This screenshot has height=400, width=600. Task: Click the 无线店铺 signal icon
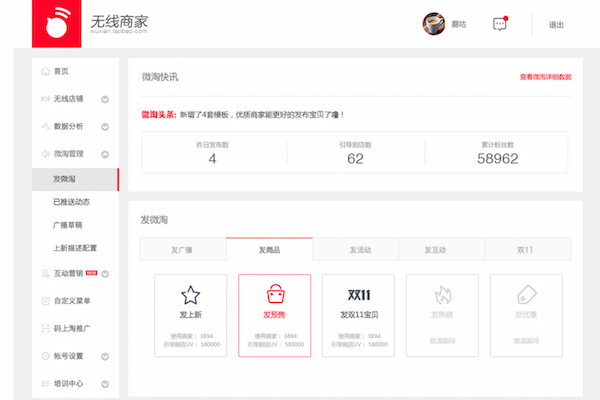pos(46,99)
